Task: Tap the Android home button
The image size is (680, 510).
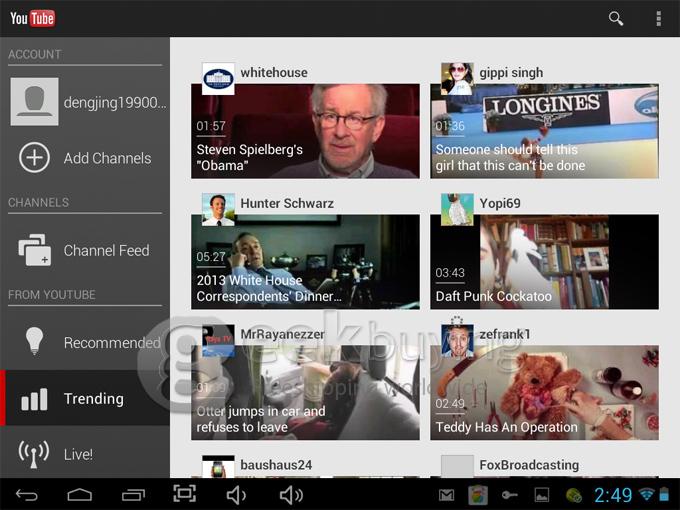Action: (x=80, y=495)
